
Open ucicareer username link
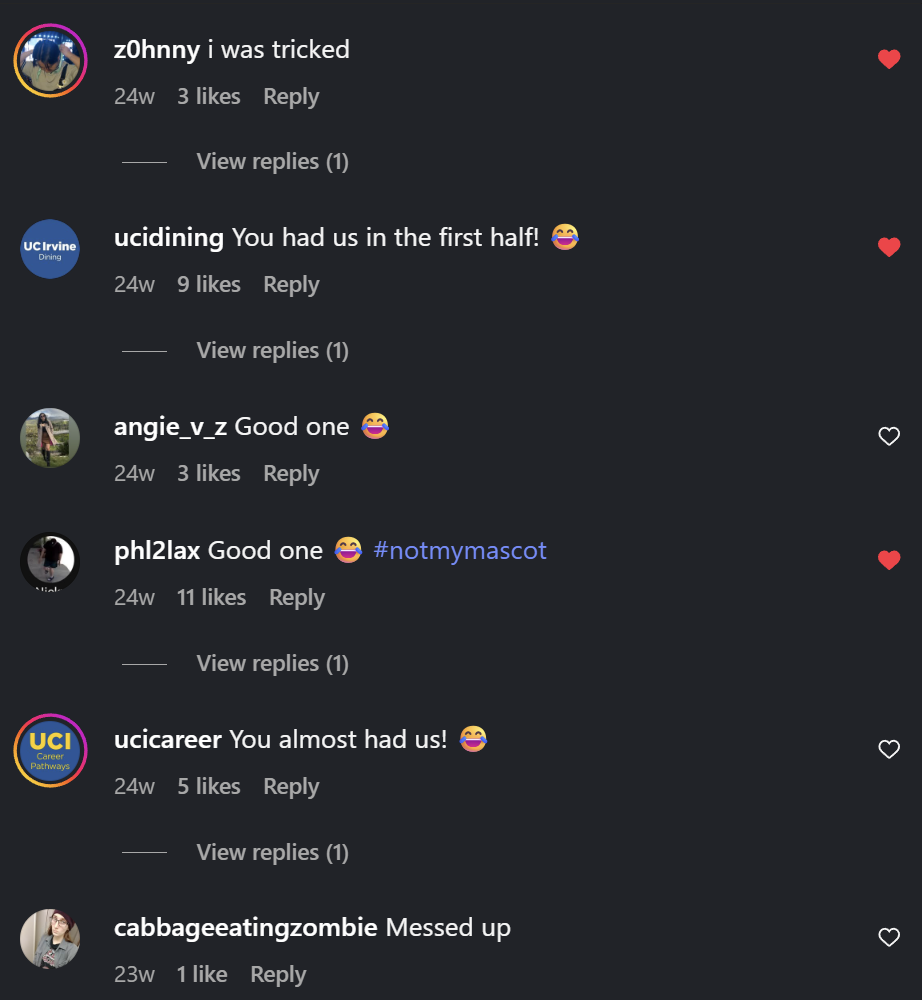click(168, 740)
